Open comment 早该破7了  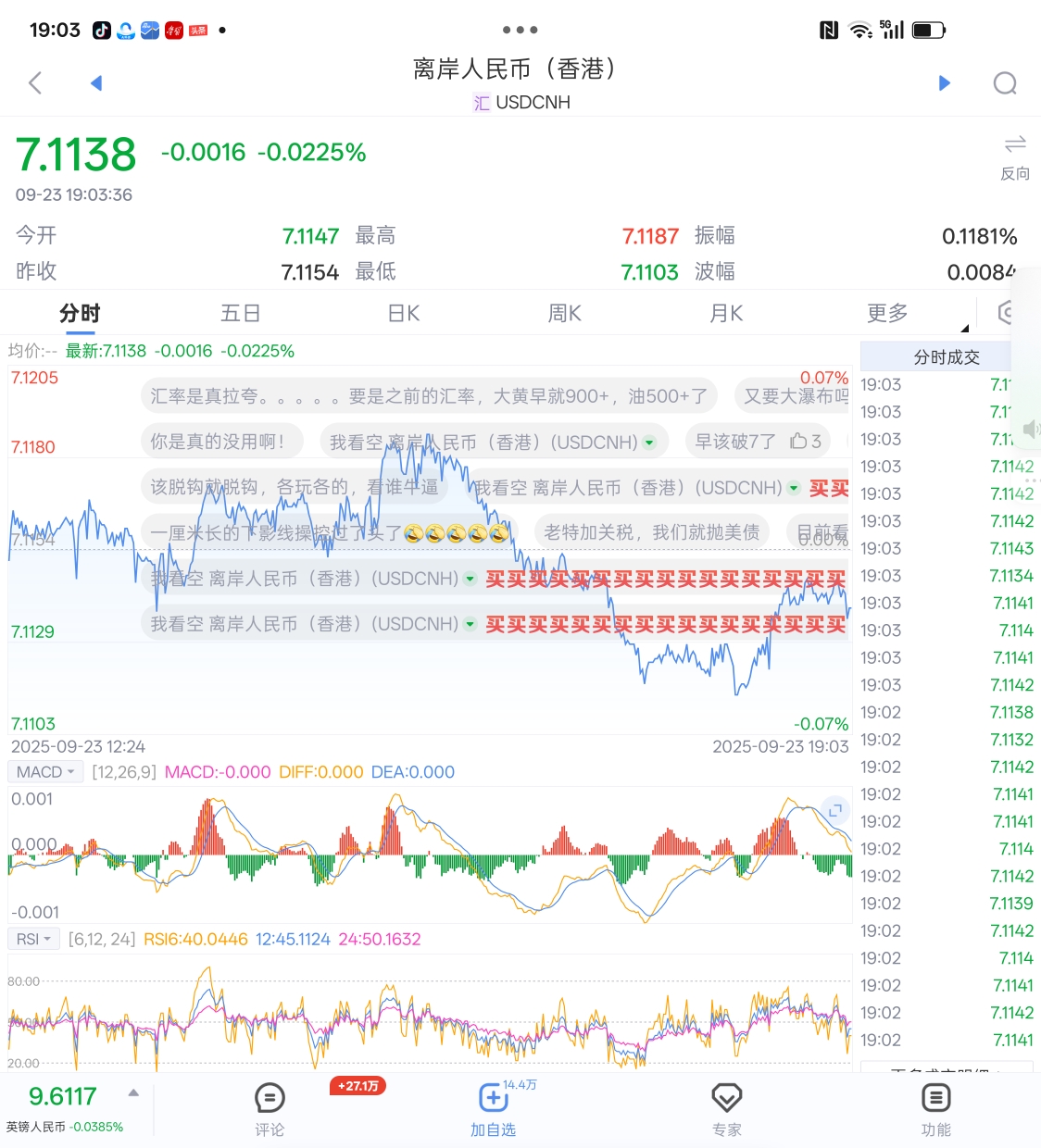tap(758, 442)
